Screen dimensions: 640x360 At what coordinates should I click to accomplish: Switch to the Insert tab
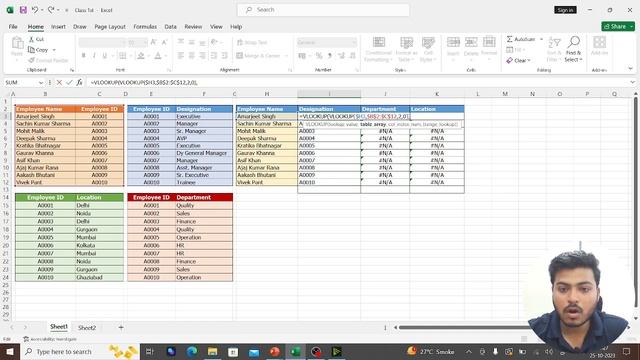[58, 27]
